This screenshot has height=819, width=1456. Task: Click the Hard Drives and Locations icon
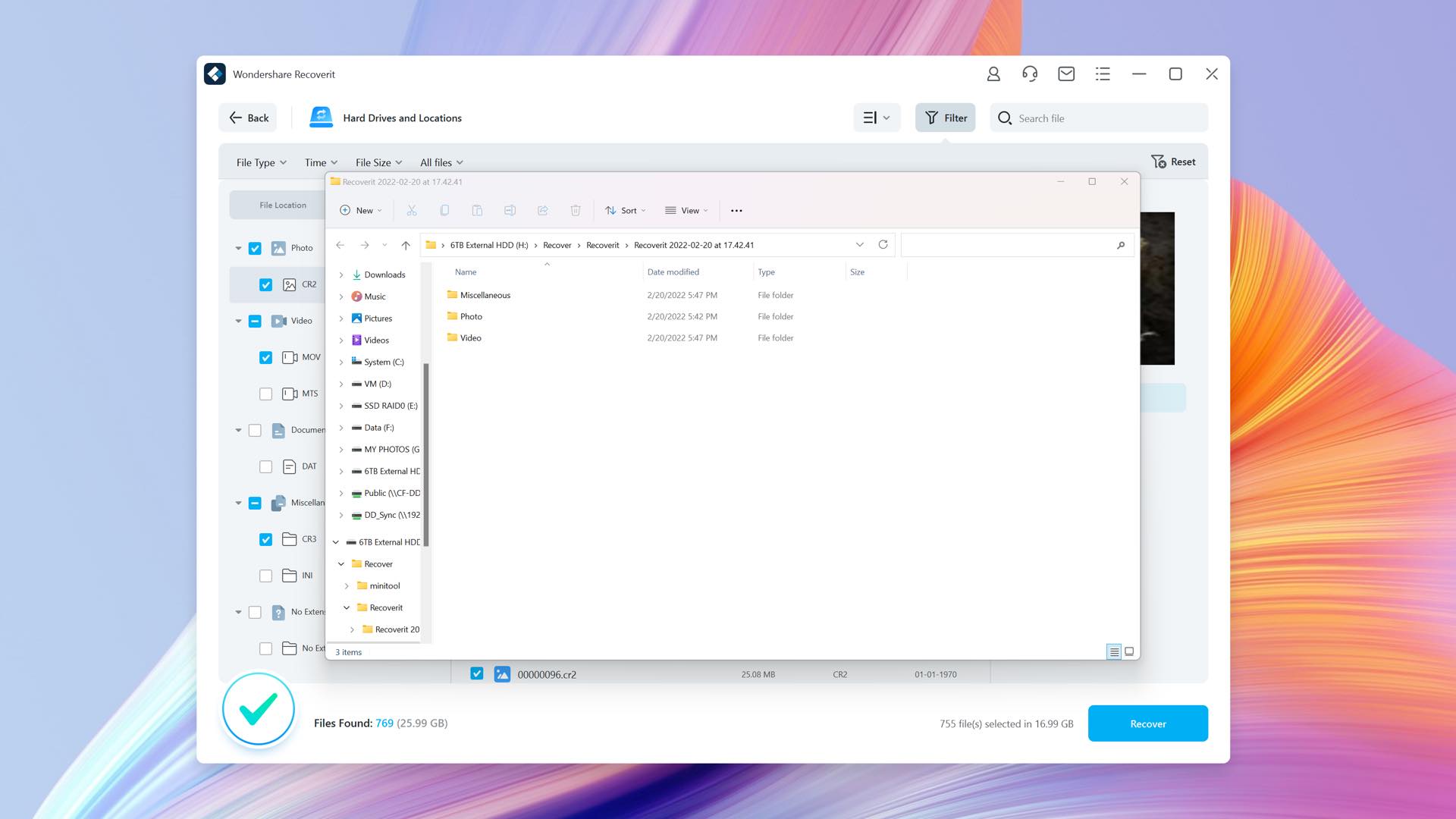tap(321, 118)
